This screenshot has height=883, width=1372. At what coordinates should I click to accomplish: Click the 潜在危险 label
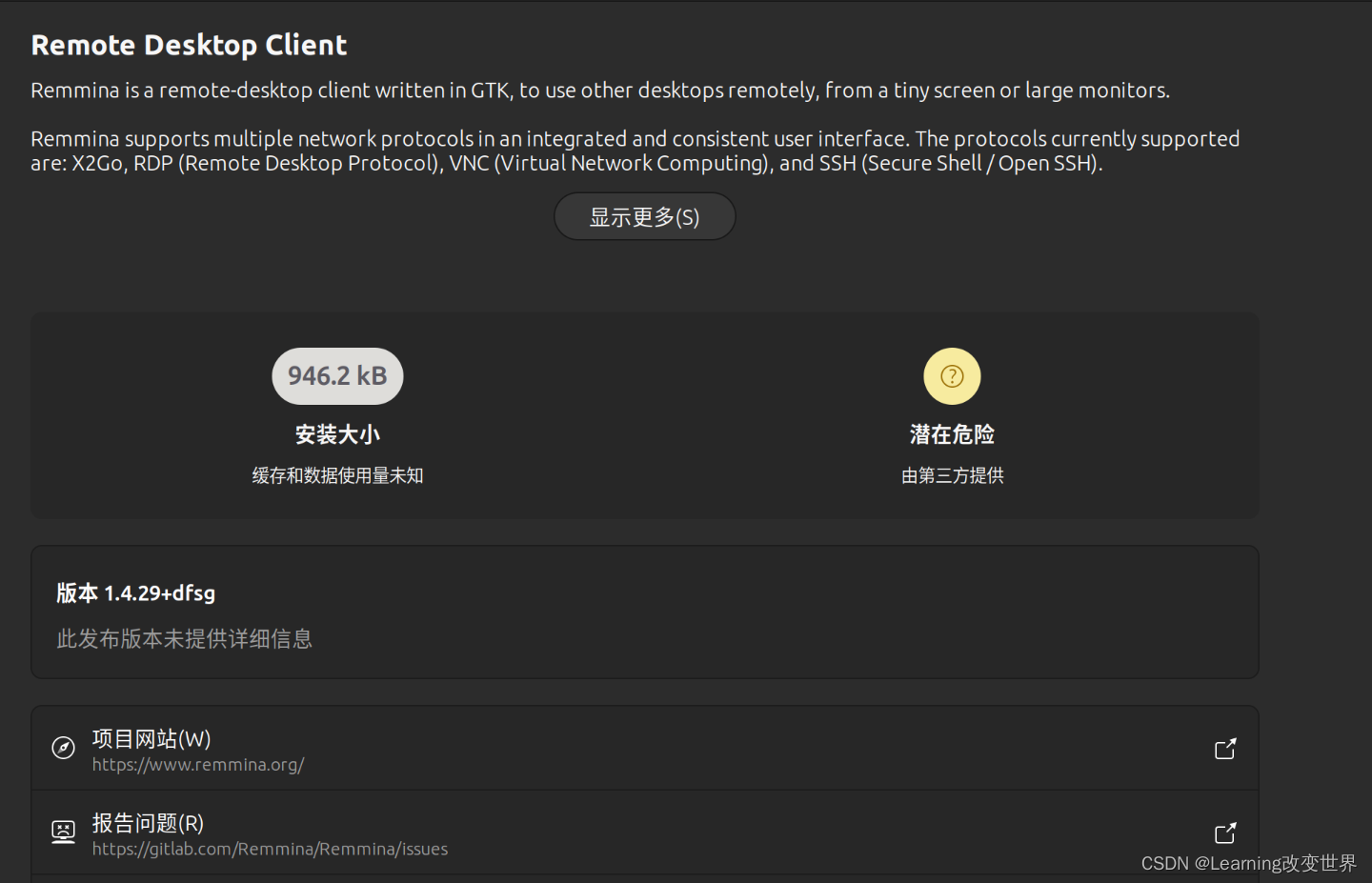pyautogui.click(x=952, y=434)
